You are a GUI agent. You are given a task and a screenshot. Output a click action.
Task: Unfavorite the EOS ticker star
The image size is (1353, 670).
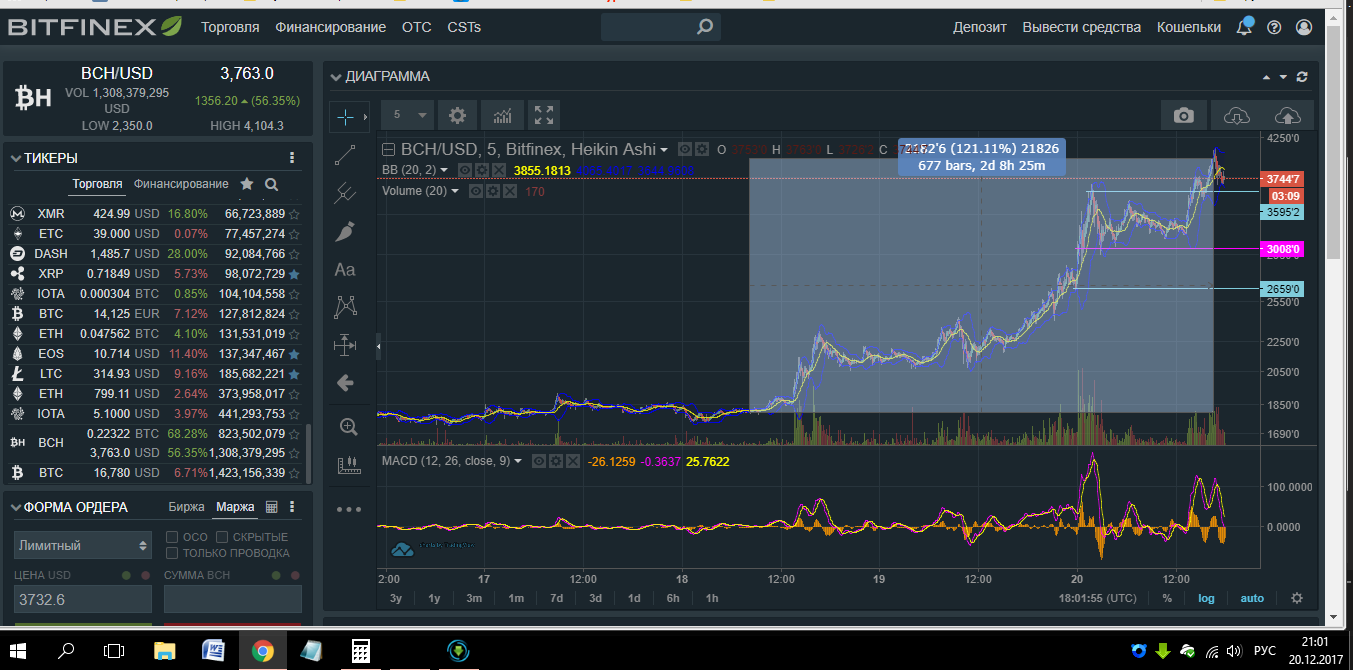pyautogui.click(x=294, y=354)
